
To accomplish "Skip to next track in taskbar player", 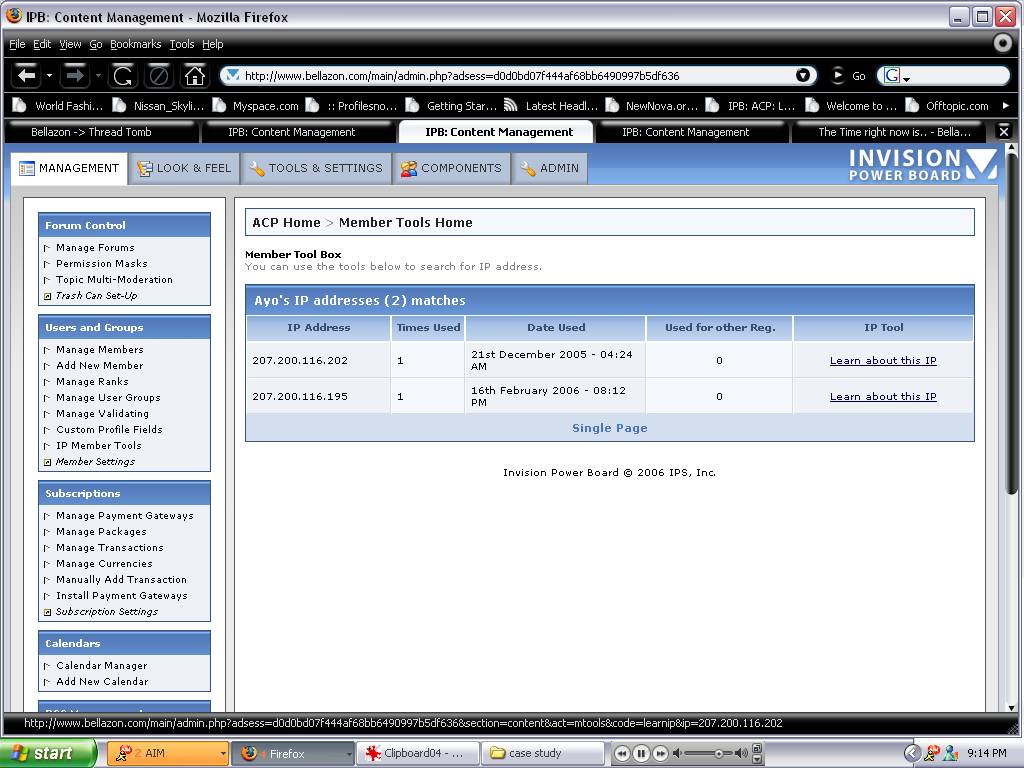I will [x=660, y=753].
